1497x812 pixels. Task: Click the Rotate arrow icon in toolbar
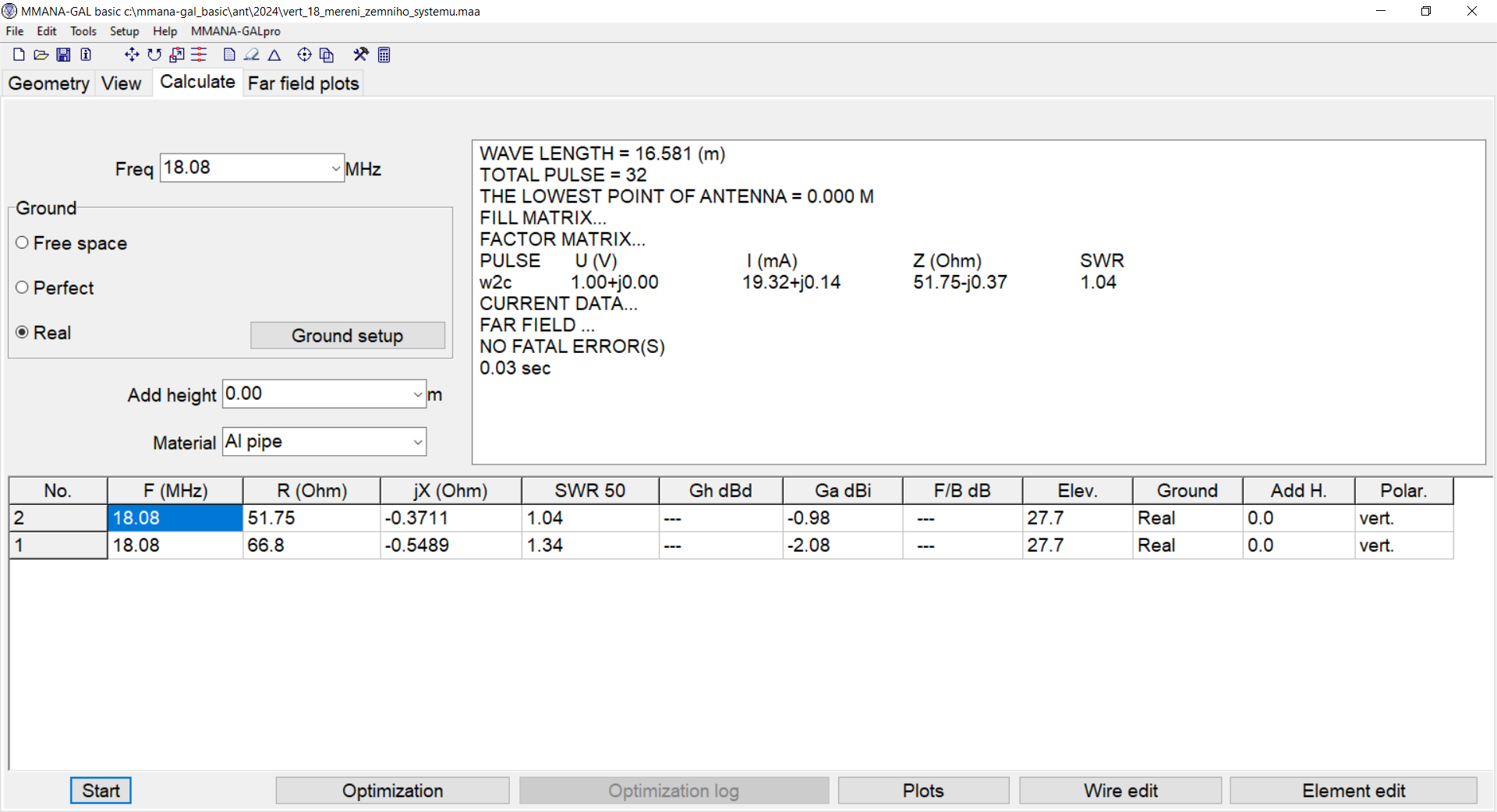(154, 55)
